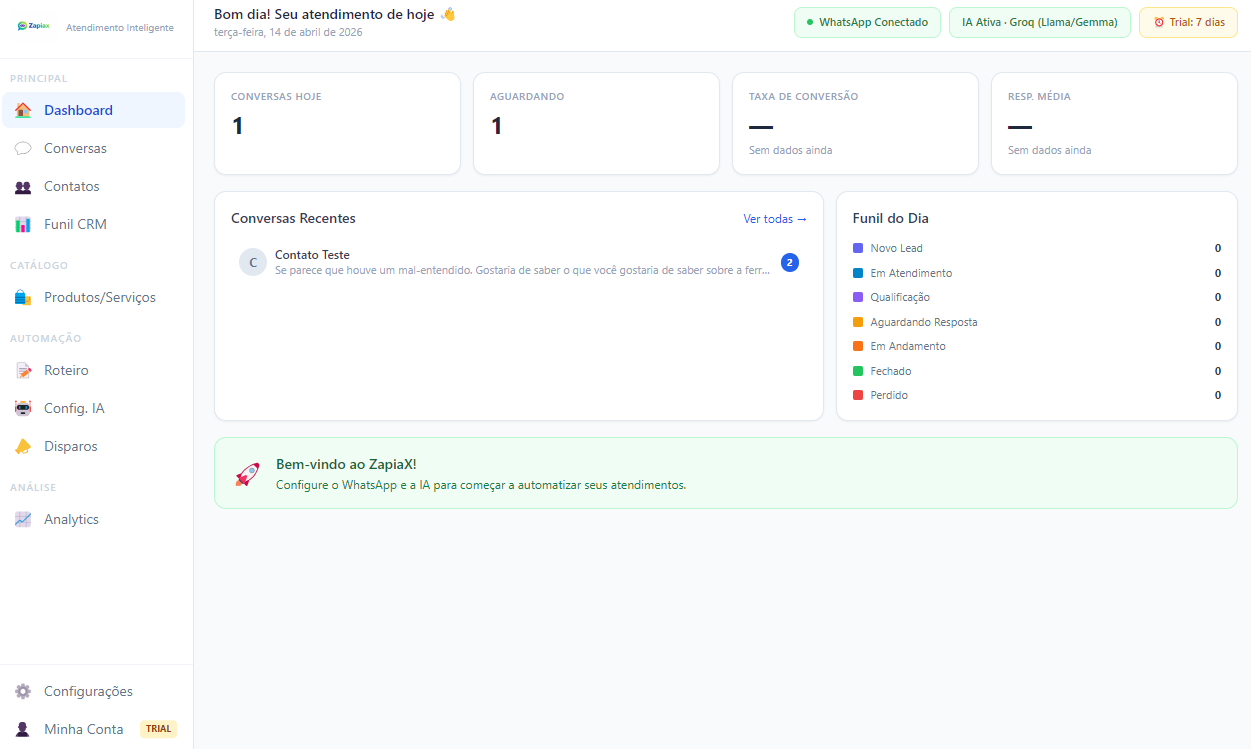Open Conversas via speech bubble icon
This screenshot has width=1251, height=749.
[23, 148]
